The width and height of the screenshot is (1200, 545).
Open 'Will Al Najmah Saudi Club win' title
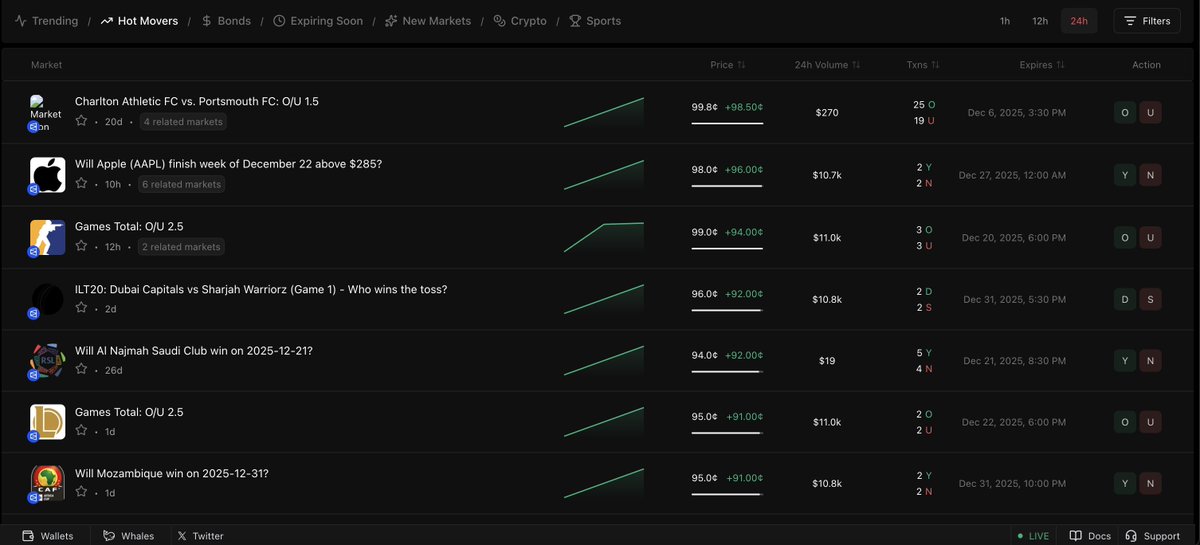pyautogui.click(x=194, y=351)
